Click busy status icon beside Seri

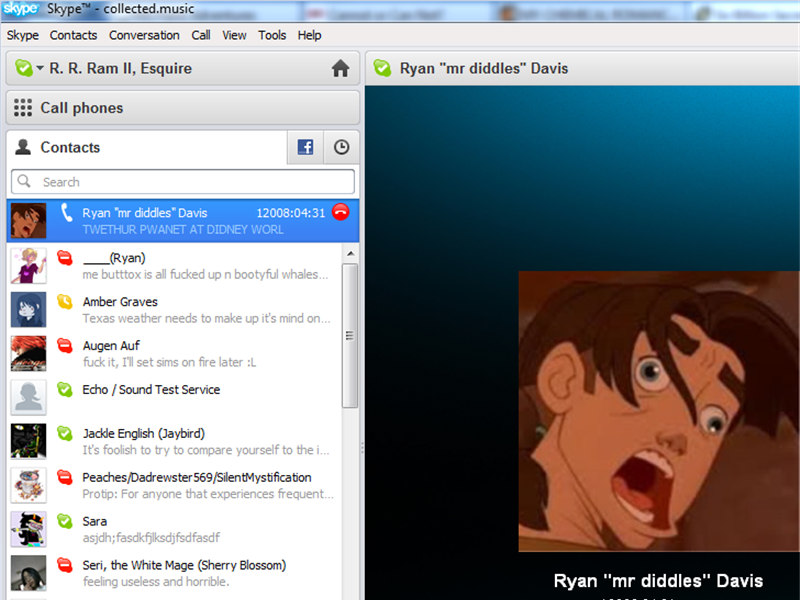click(x=65, y=565)
